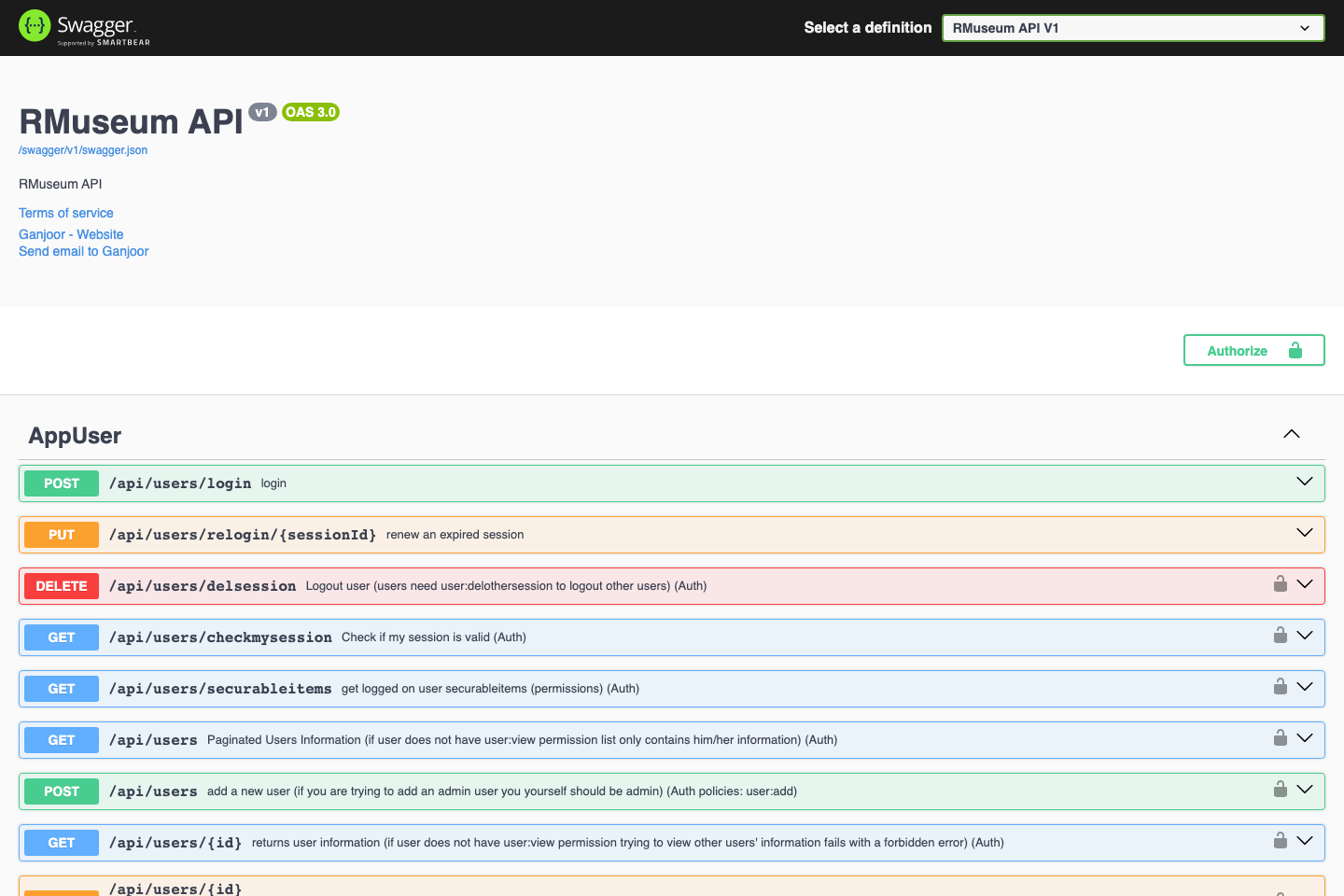Expand the POST /api/users/login operation
The height and width of the screenshot is (896, 1344).
click(x=1304, y=482)
